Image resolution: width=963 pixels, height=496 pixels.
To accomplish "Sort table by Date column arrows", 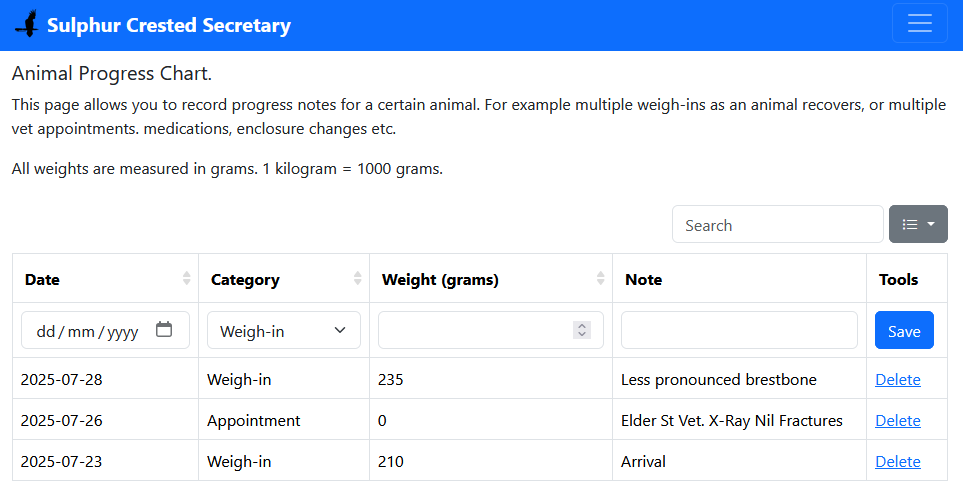I will click(186, 279).
